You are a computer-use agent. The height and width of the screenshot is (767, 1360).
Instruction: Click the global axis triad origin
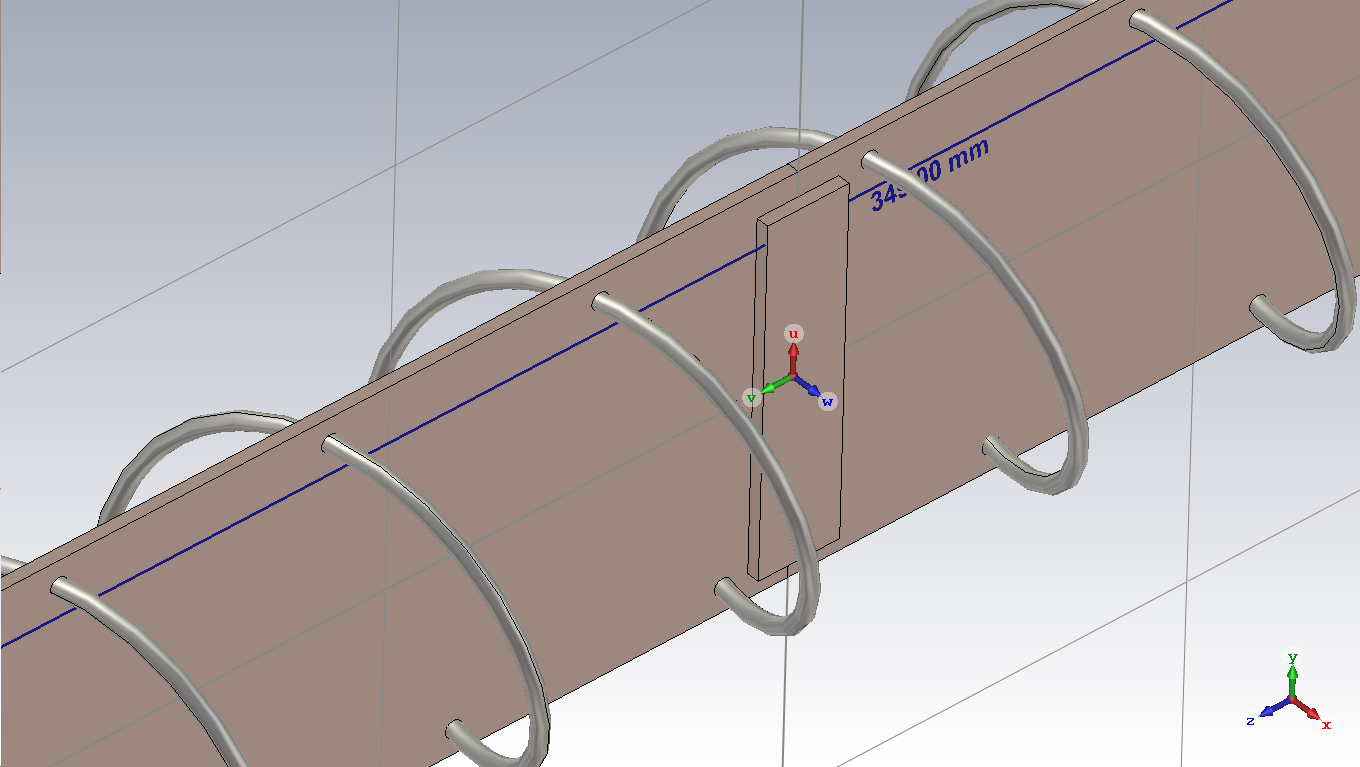pos(1293,699)
